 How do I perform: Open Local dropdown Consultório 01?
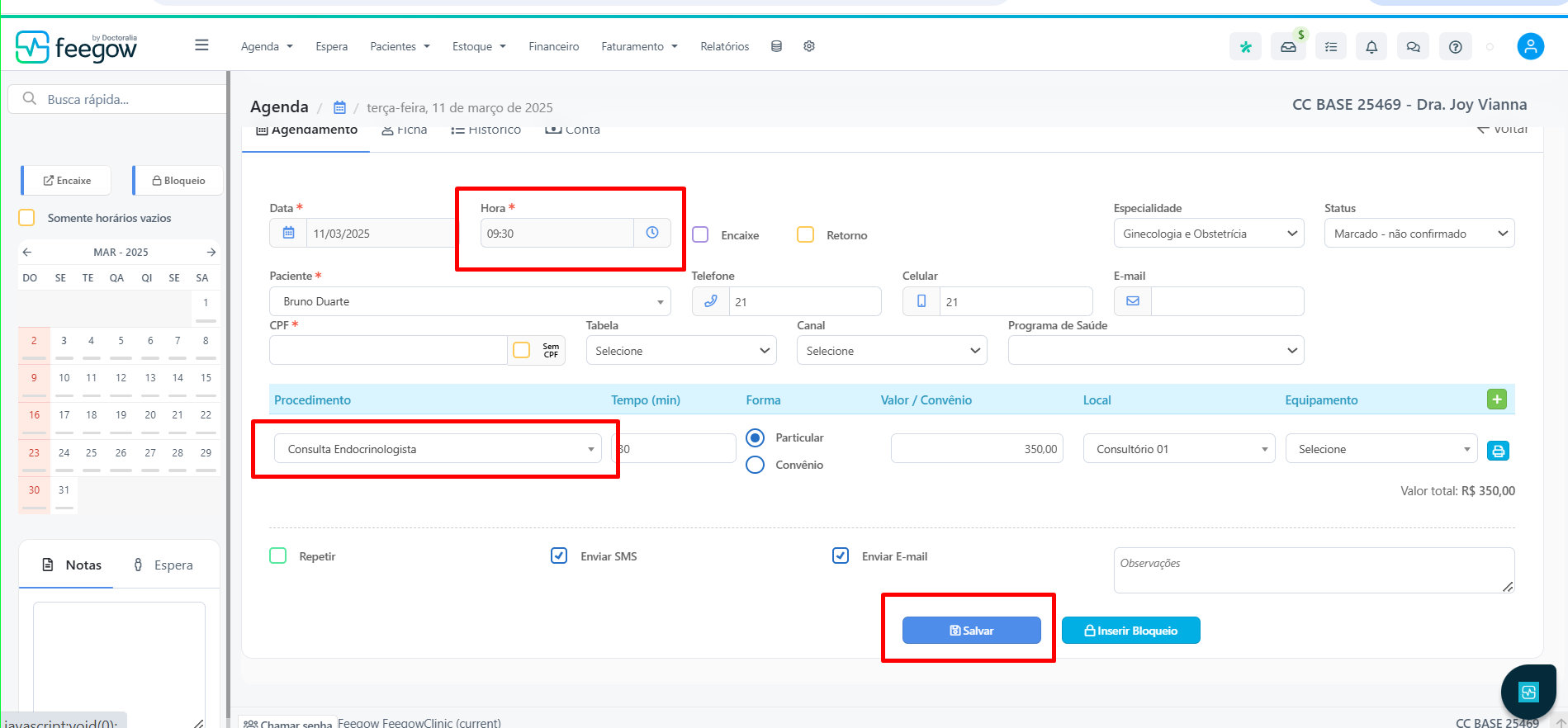tap(1179, 449)
